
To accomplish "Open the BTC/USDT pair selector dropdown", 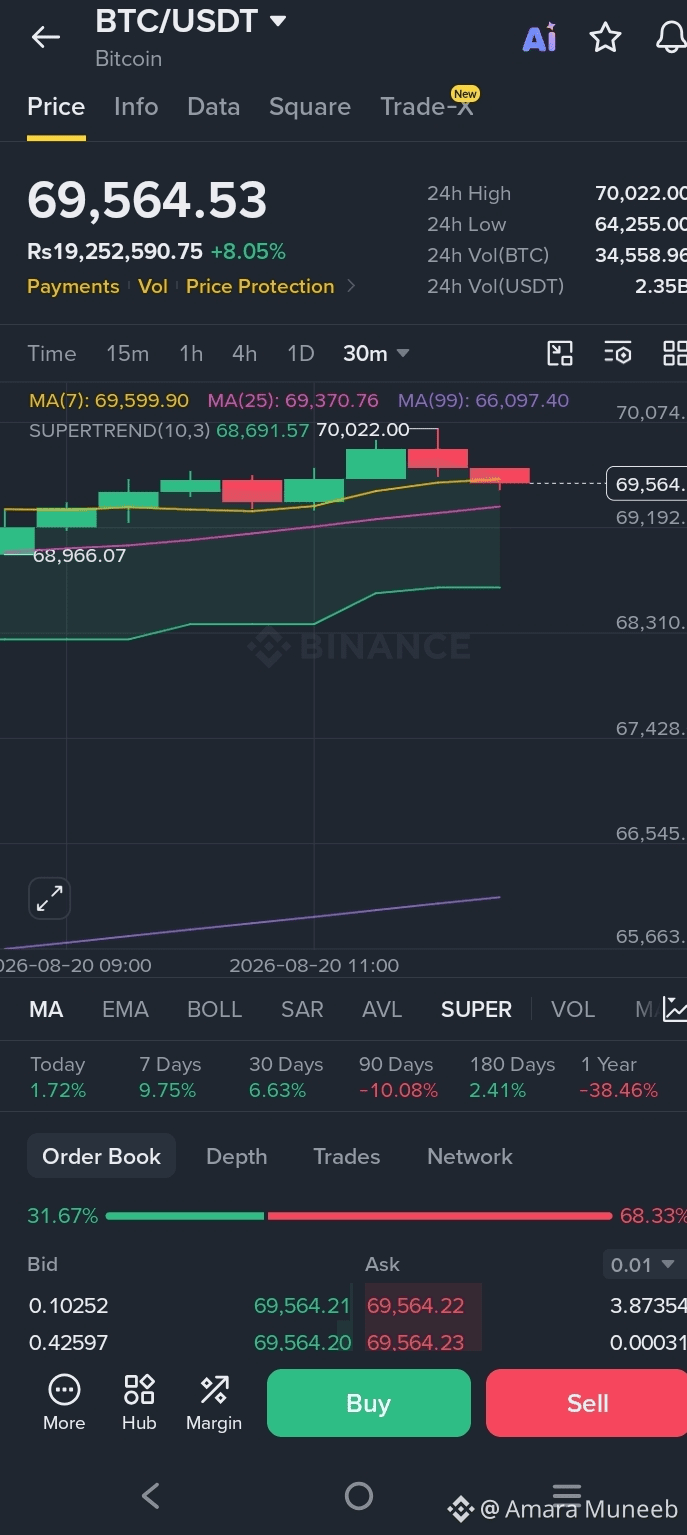I will pyautogui.click(x=191, y=21).
